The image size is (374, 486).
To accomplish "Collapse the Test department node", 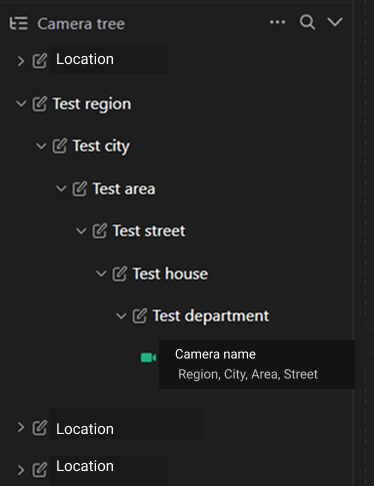I will (x=121, y=316).
